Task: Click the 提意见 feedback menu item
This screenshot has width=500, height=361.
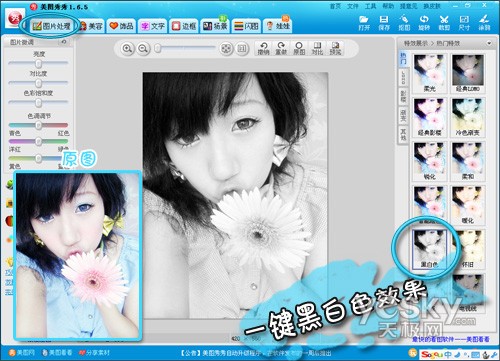Action: (408, 6)
